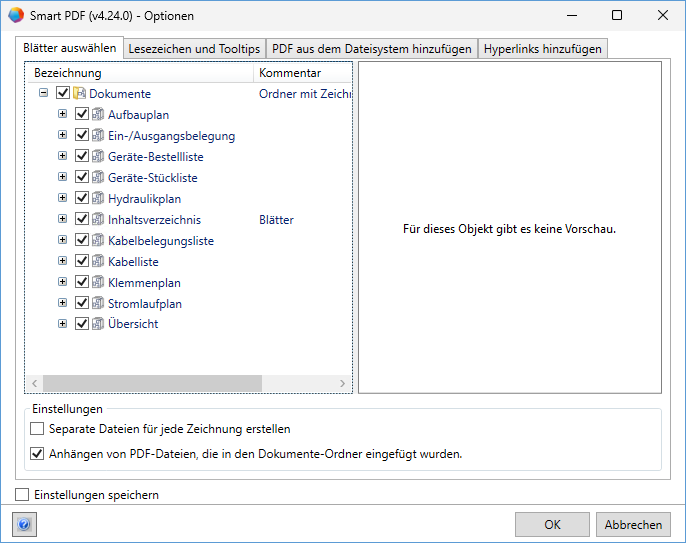Click the help icon at bottom left
Screen dimensions: 686x543
24,524
